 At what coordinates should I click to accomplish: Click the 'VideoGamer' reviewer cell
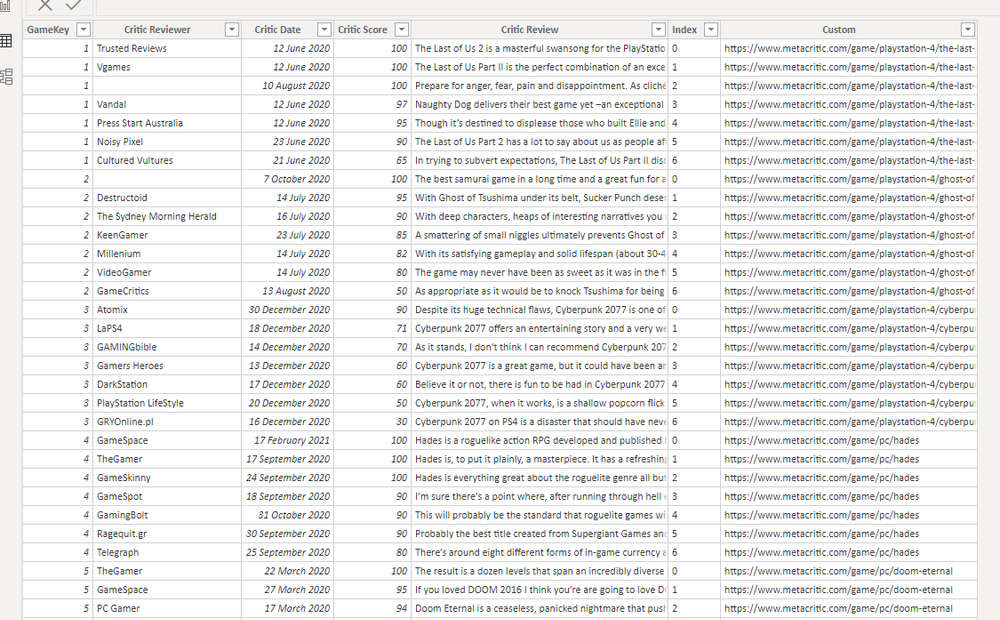pos(167,272)
